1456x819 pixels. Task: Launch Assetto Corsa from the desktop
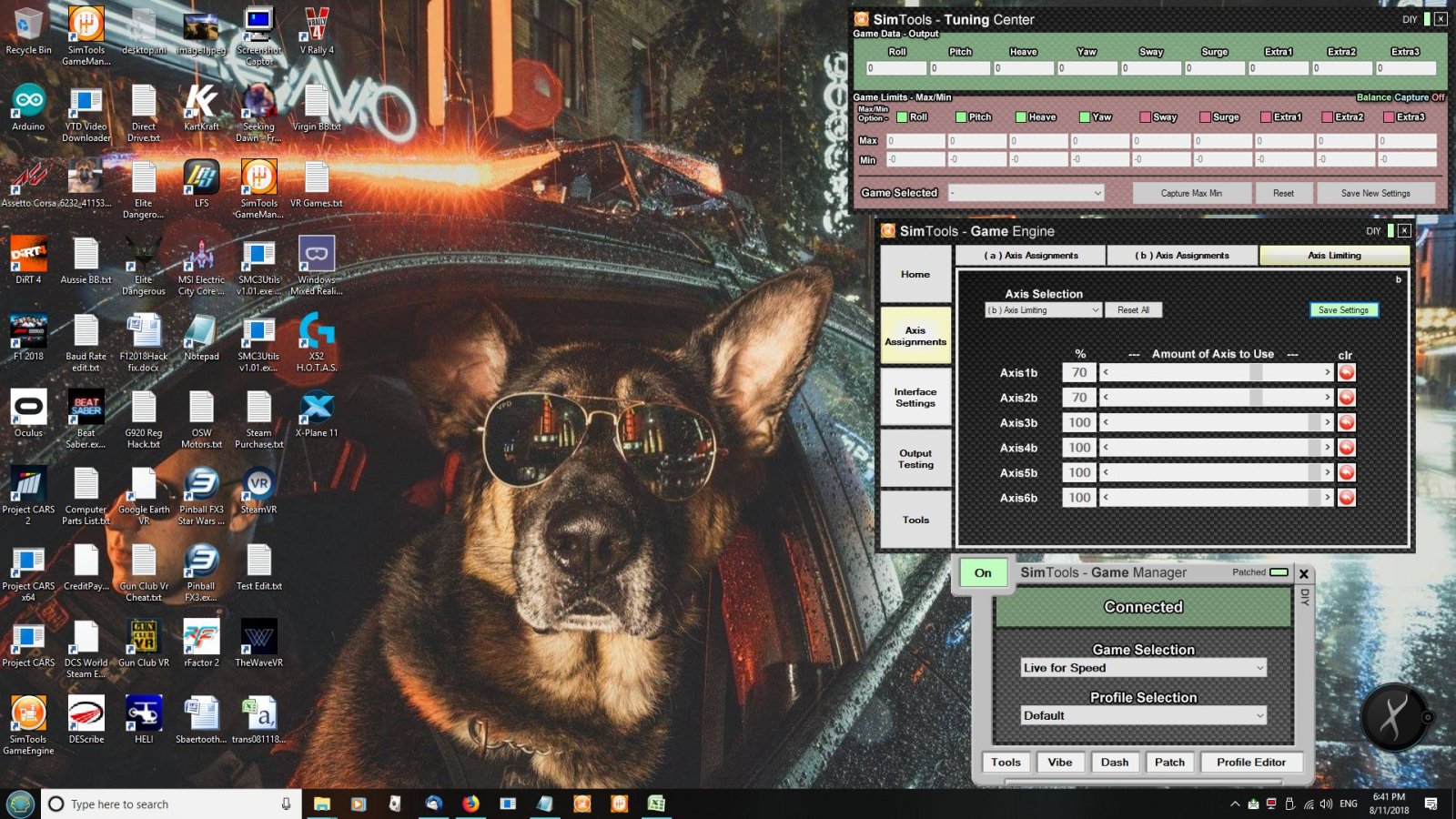click(28, 185)
